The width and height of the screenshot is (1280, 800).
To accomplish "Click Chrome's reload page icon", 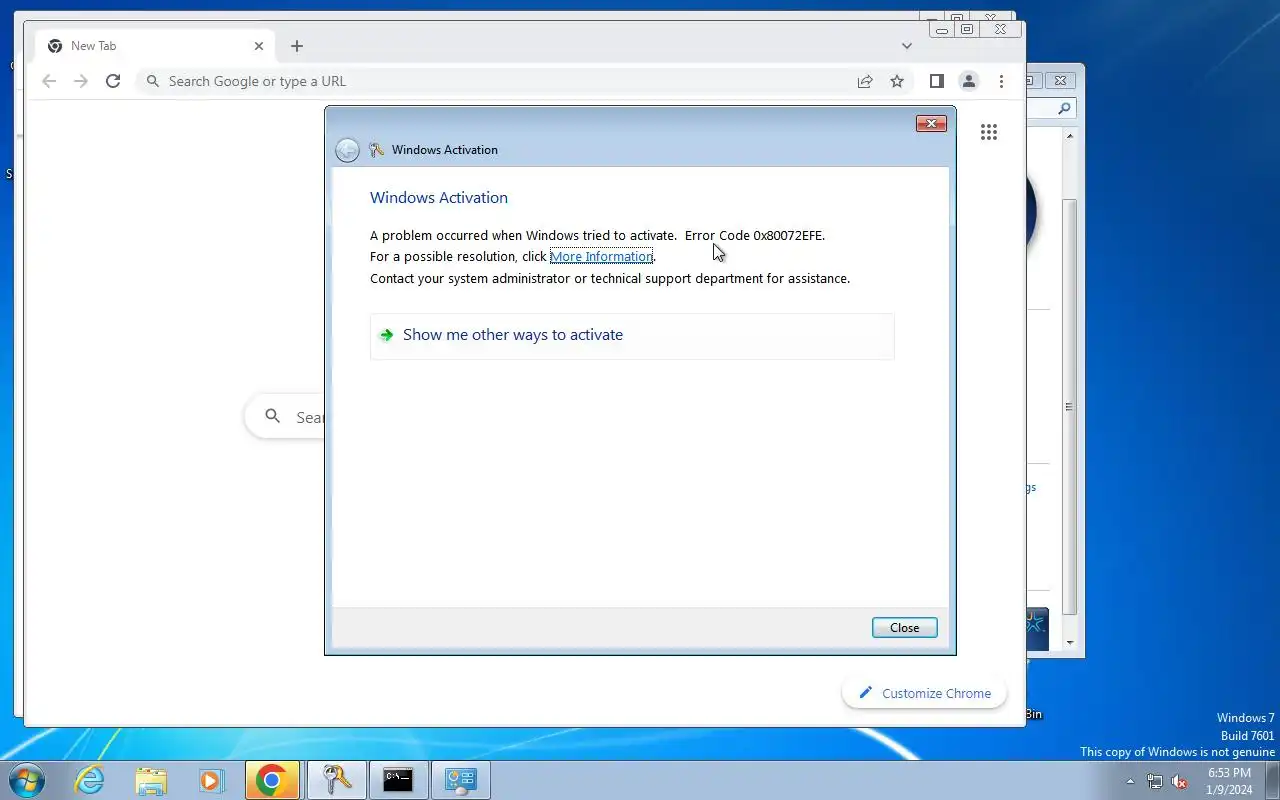I will [113, 81].
